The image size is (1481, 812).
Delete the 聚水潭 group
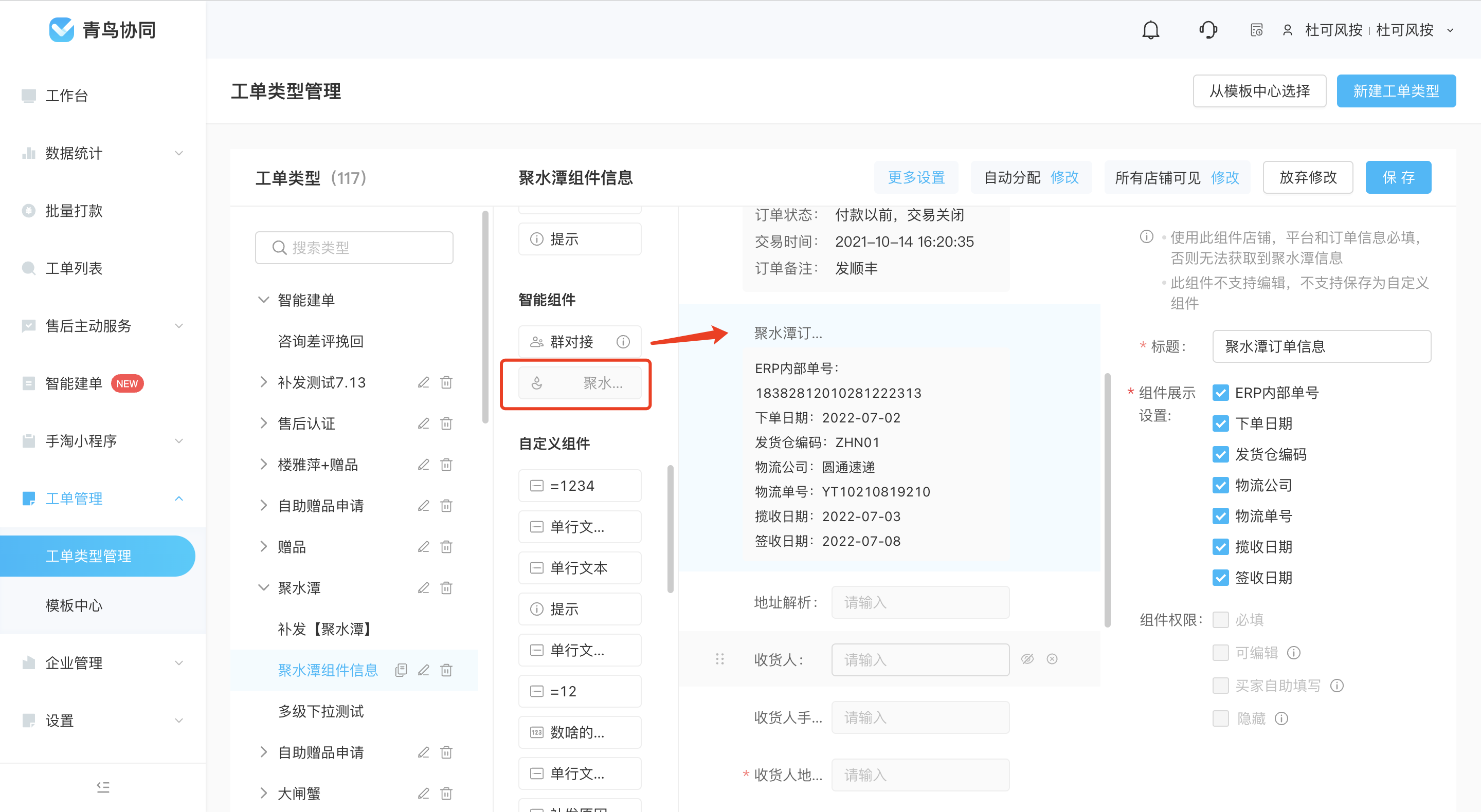pos(446,588)
